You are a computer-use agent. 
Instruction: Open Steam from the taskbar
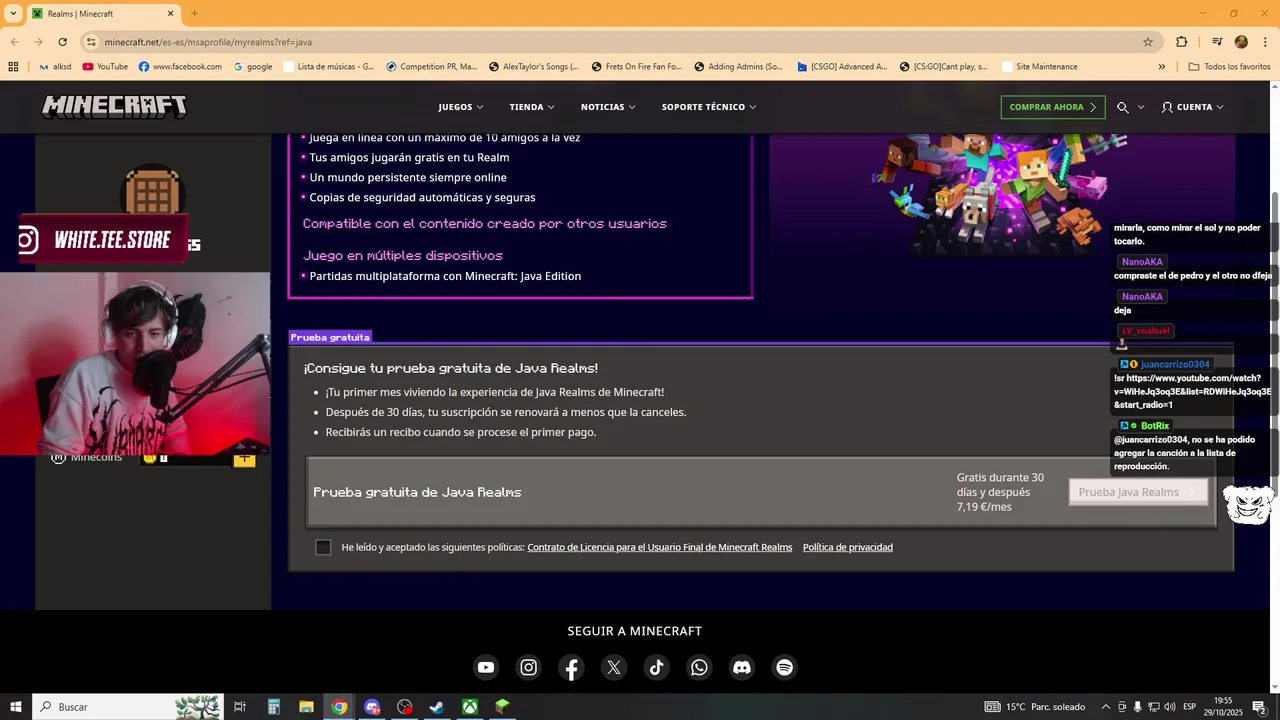437,707
